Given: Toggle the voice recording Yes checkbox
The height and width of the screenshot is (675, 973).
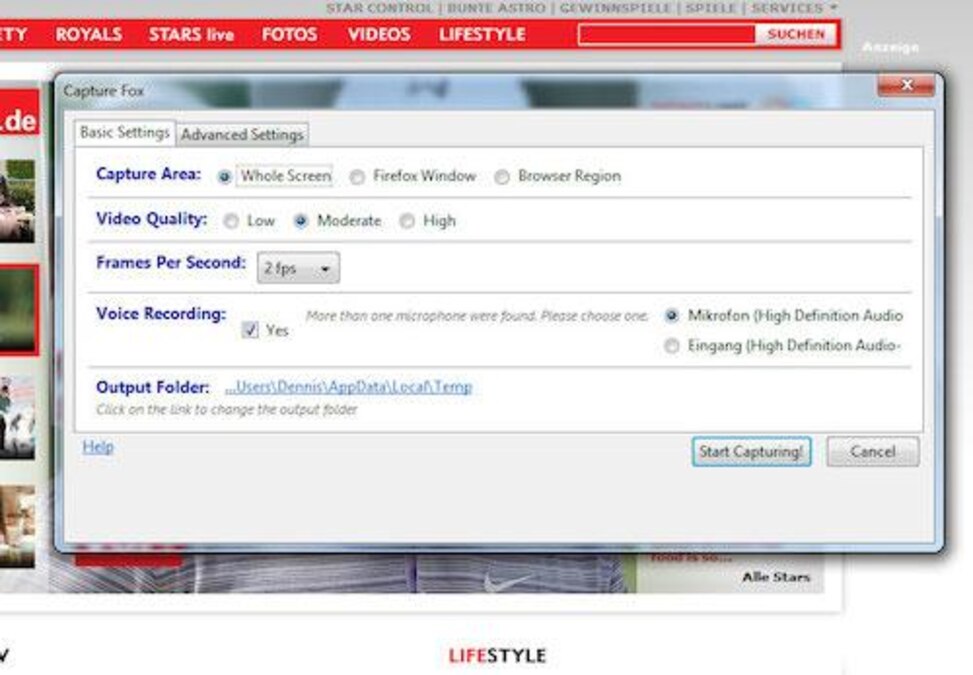Looking at the screenshot, I should (x=250, y=330).
